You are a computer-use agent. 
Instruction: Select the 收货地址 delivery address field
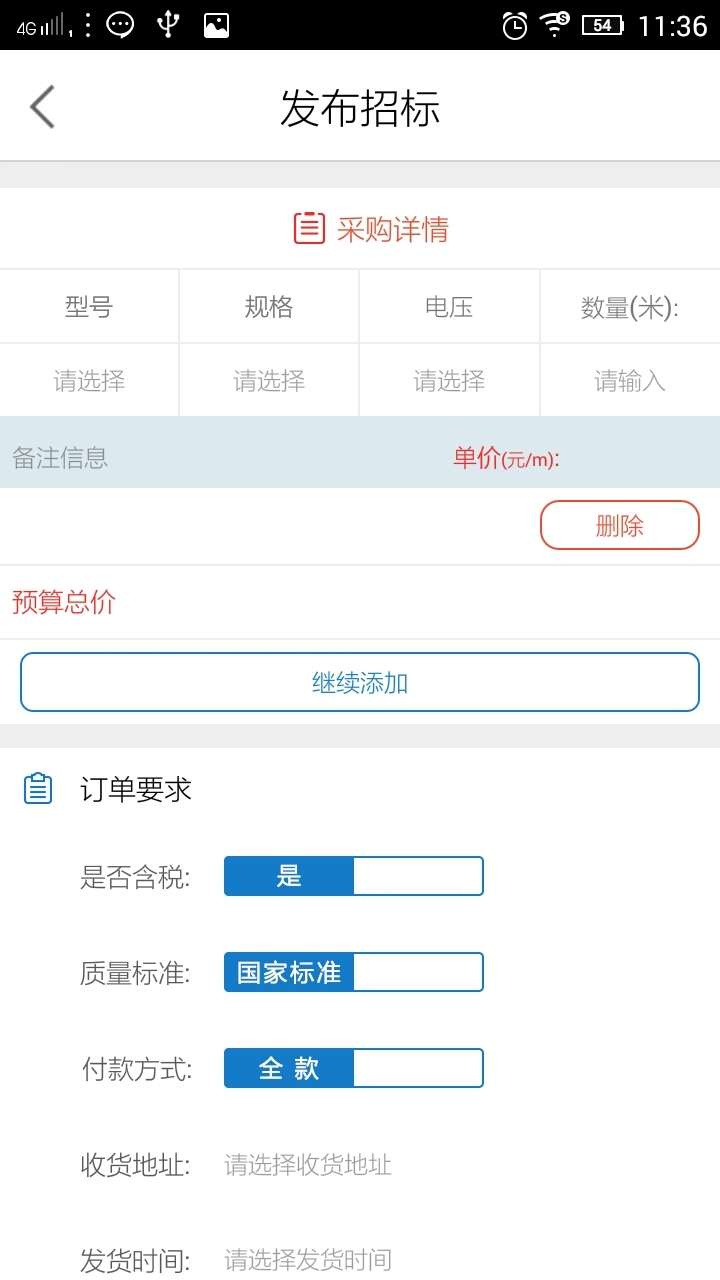[308, 1165]
